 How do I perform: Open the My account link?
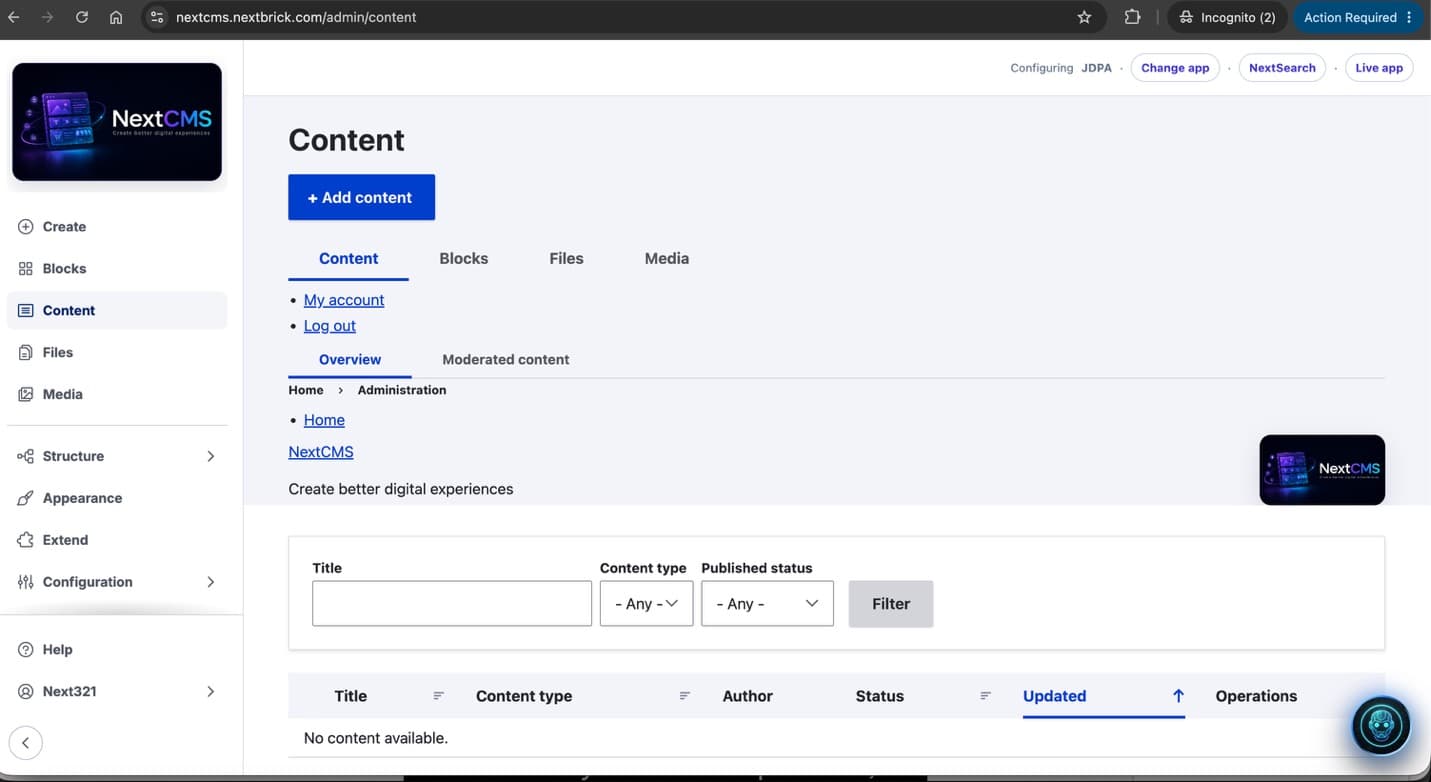(344, 300)
